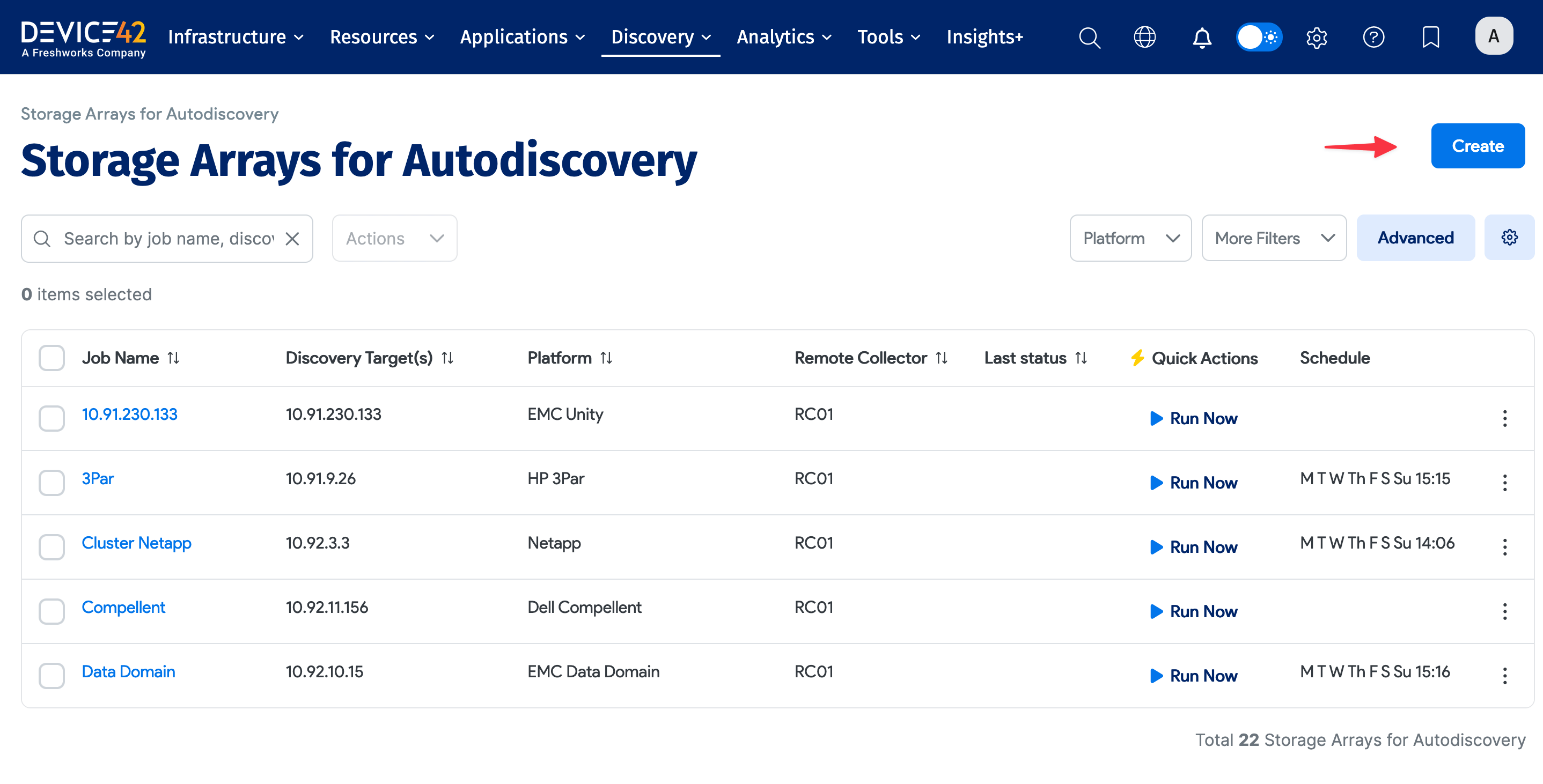The height and width of the screenshot is (784, 1543).
Task: Select all rows with the header checkbox
Action: [52, 358]
